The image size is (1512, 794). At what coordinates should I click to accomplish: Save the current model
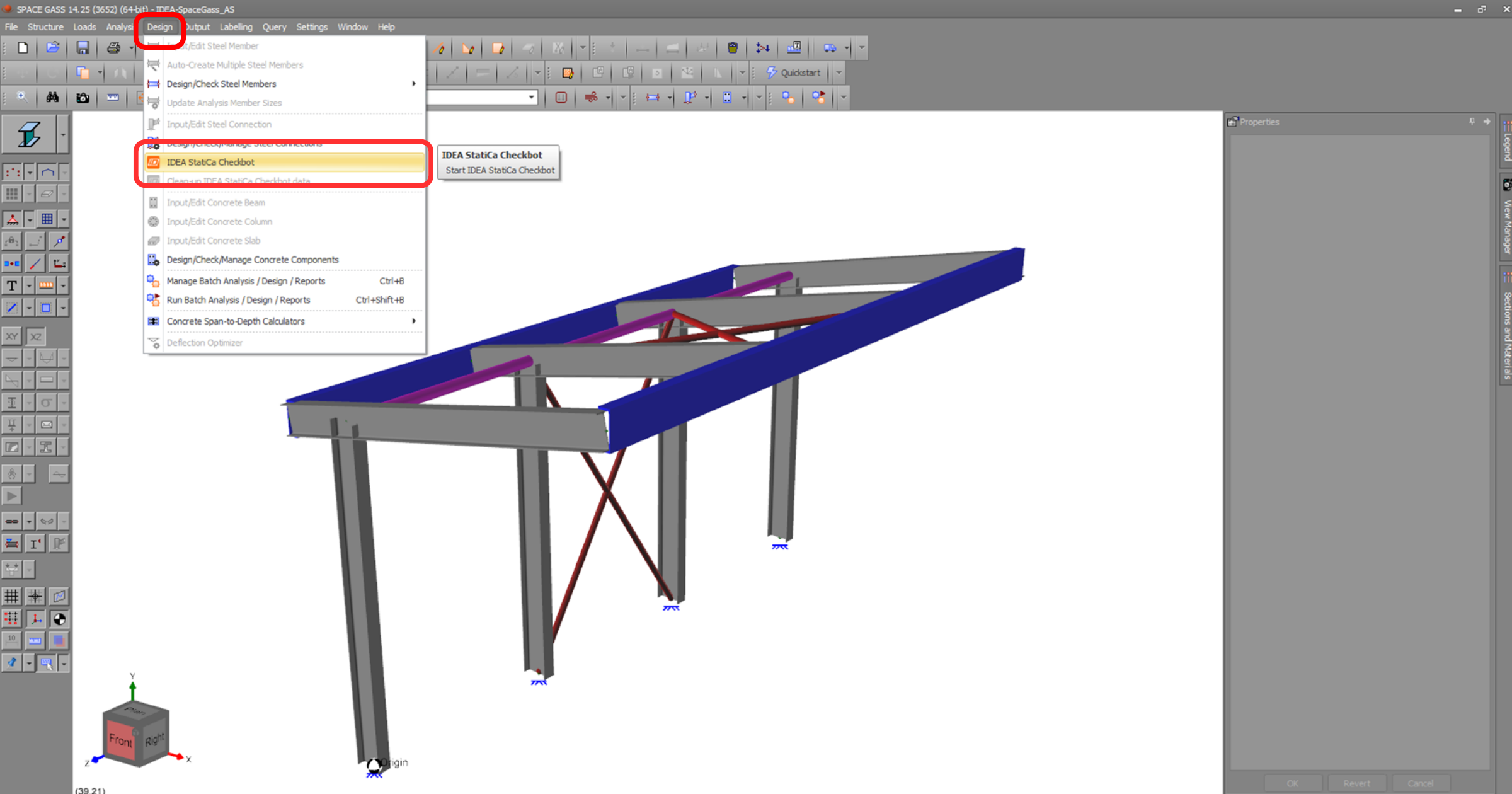click(x=83, y=47)
